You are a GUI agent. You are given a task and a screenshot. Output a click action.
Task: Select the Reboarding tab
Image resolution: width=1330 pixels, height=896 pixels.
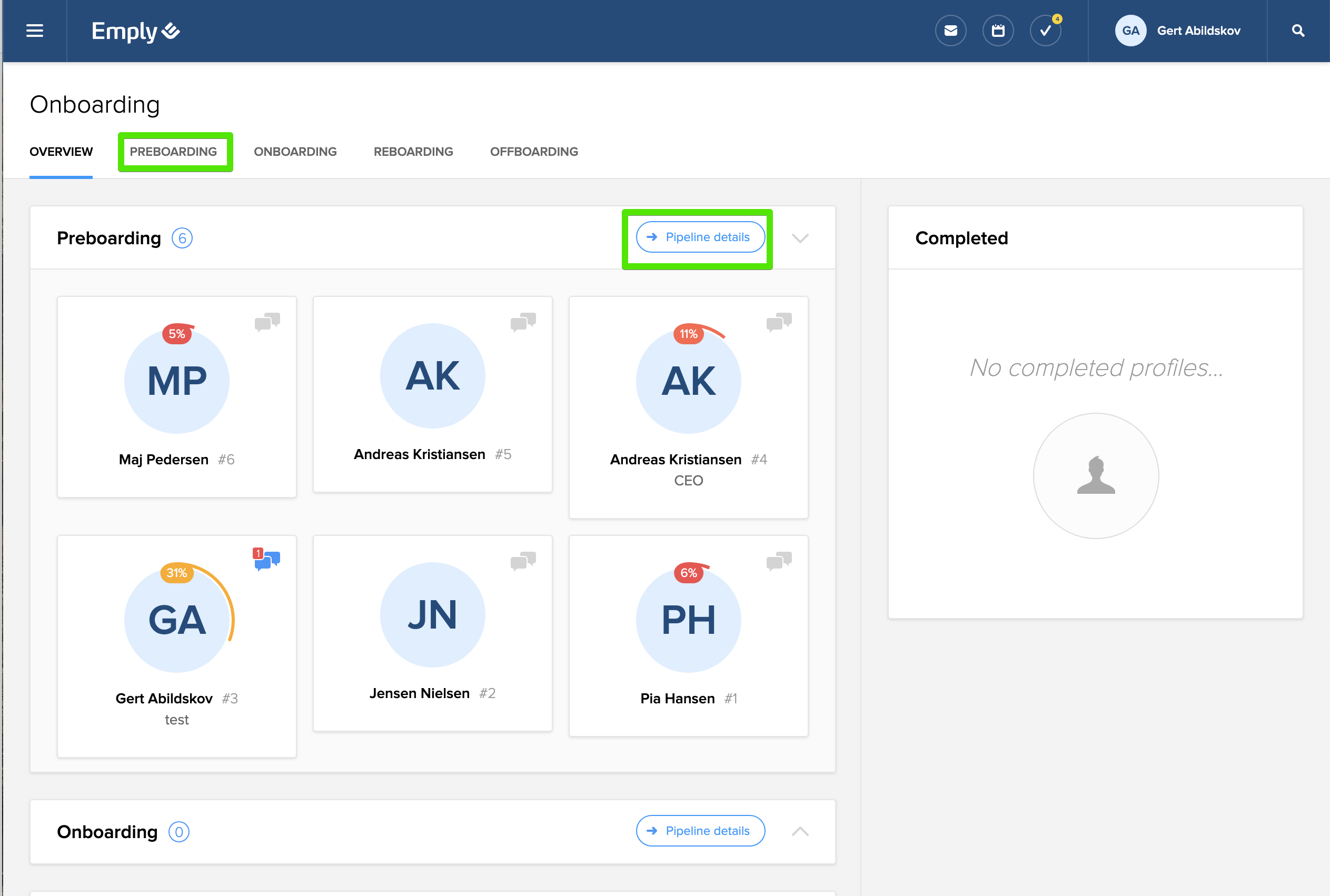(413, 152)
